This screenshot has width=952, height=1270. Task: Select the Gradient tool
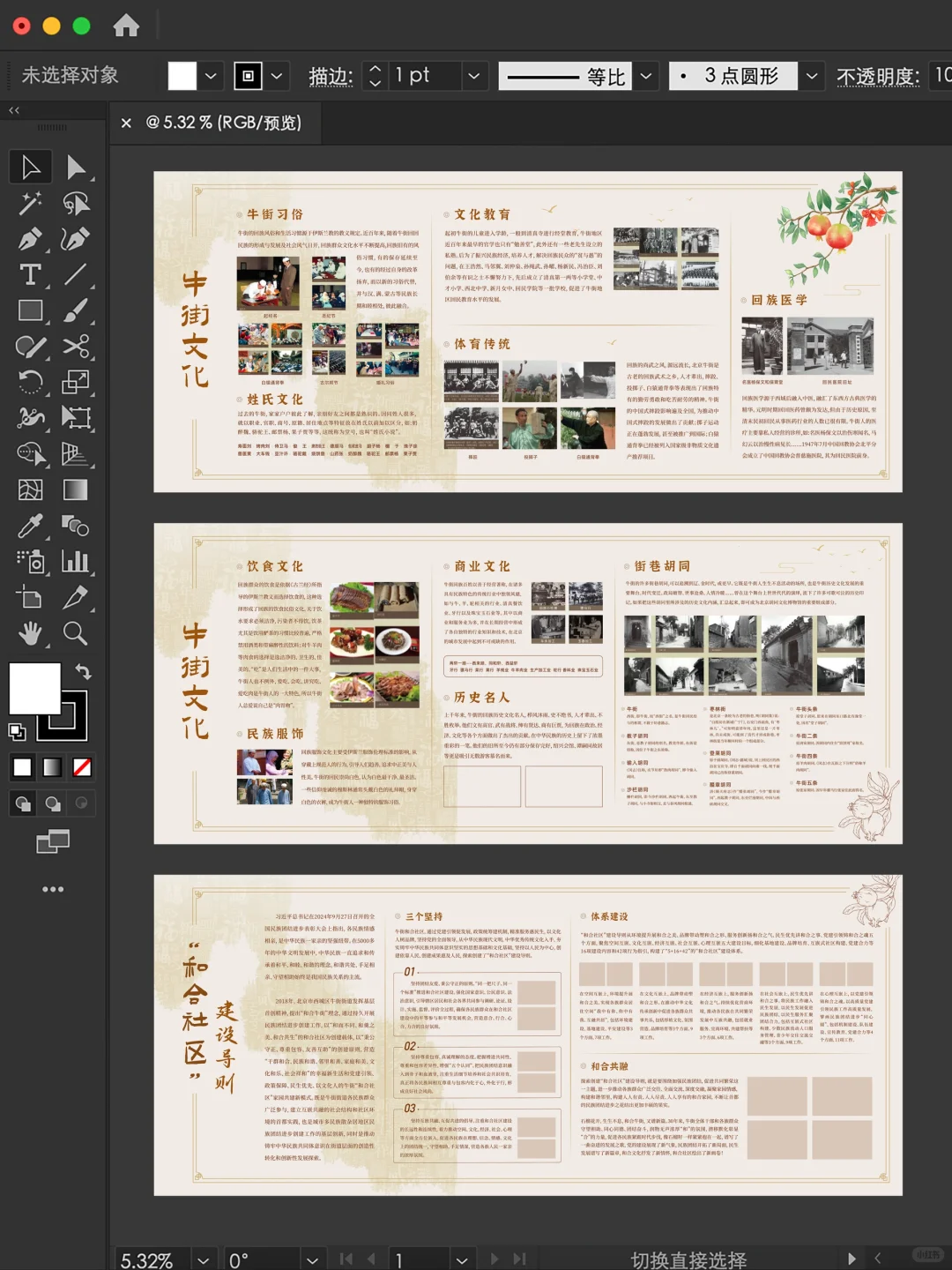point(76,489)
